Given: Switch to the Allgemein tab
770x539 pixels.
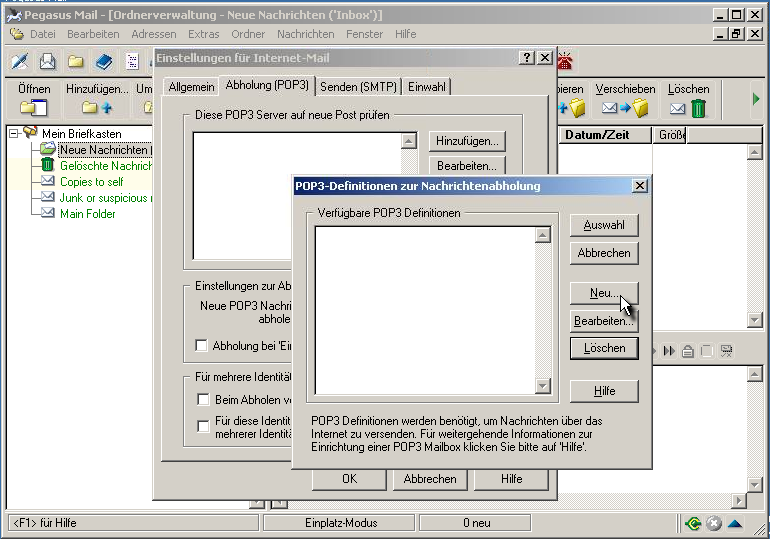Looking at the screenshot, I should (x=191, y=87).
